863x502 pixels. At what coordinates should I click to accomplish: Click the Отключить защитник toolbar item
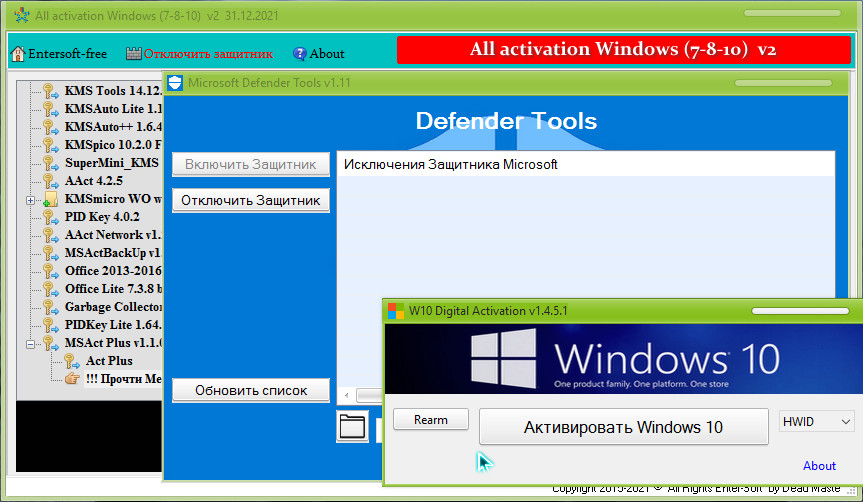[200, 53]
